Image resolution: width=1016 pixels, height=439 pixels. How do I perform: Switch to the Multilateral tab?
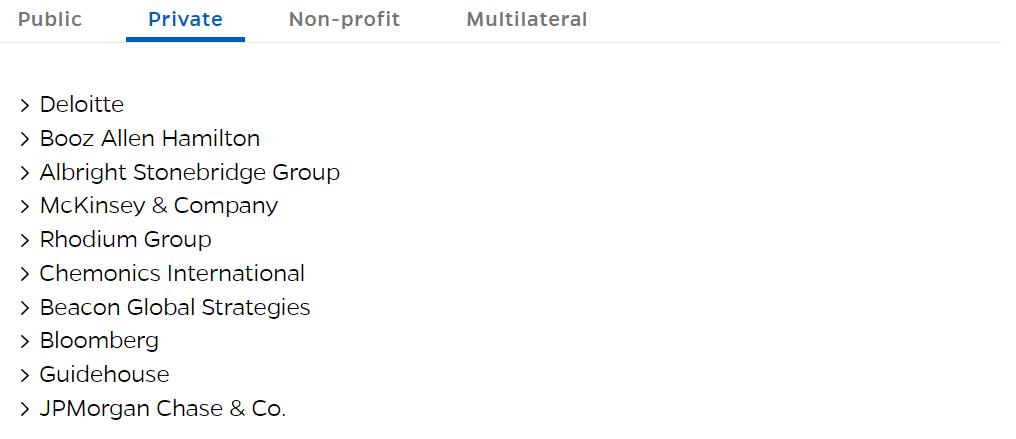527,20
